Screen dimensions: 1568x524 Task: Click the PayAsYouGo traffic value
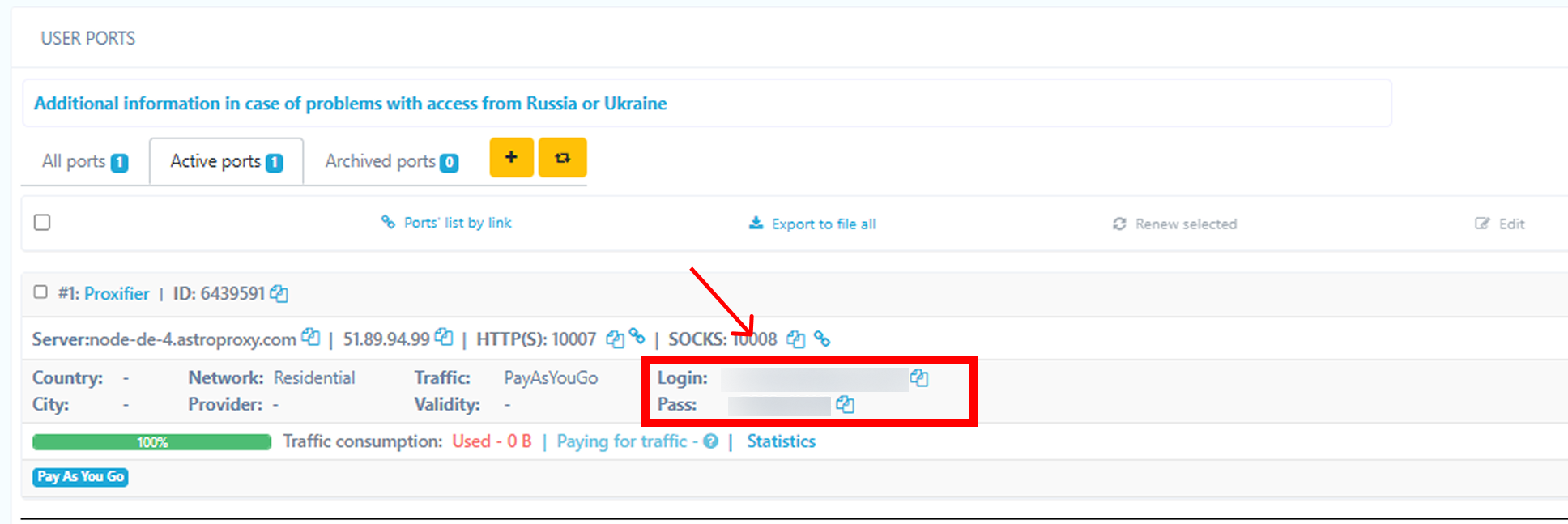click(551, 377)
